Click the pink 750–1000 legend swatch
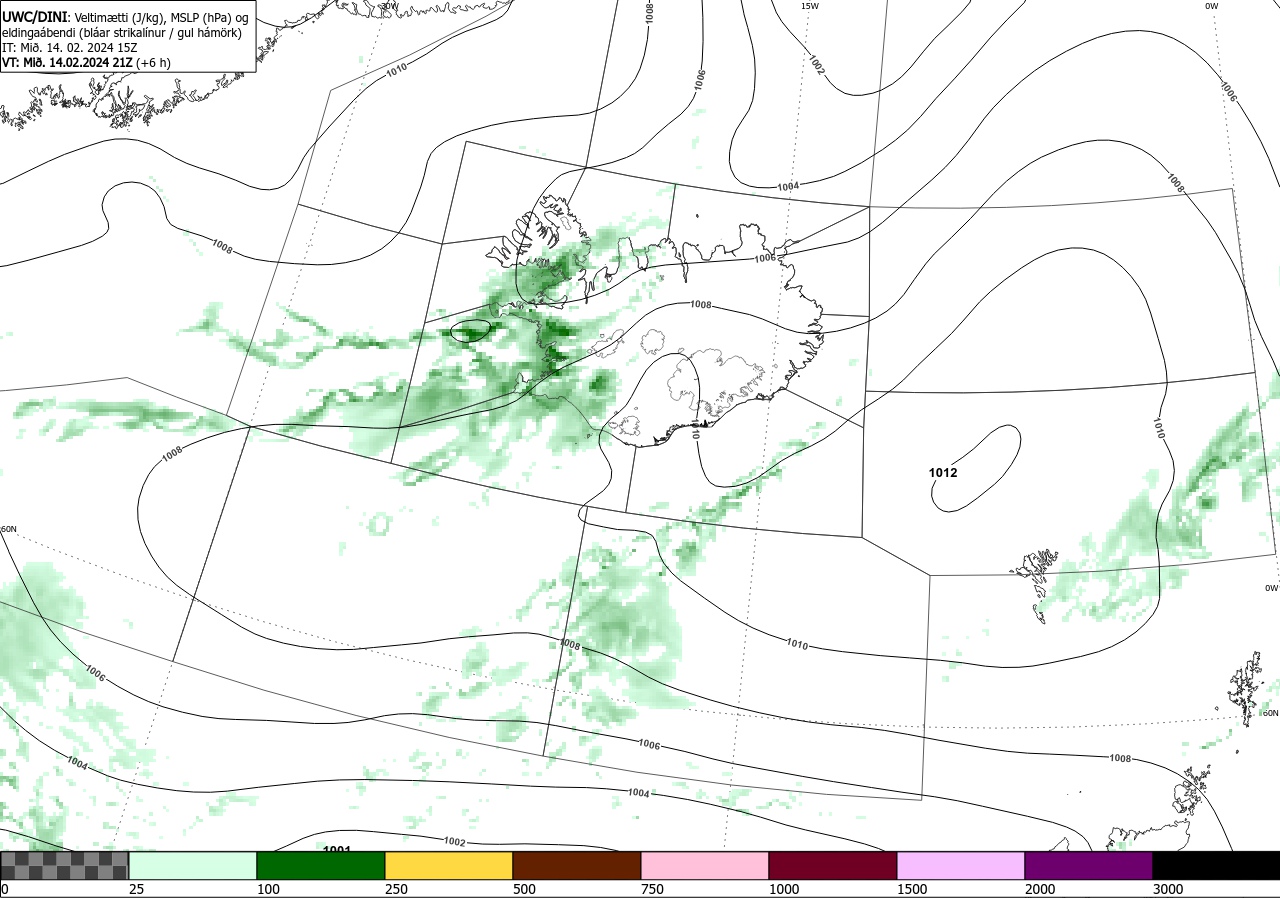 pyautogui.click(x=705, y=865)
